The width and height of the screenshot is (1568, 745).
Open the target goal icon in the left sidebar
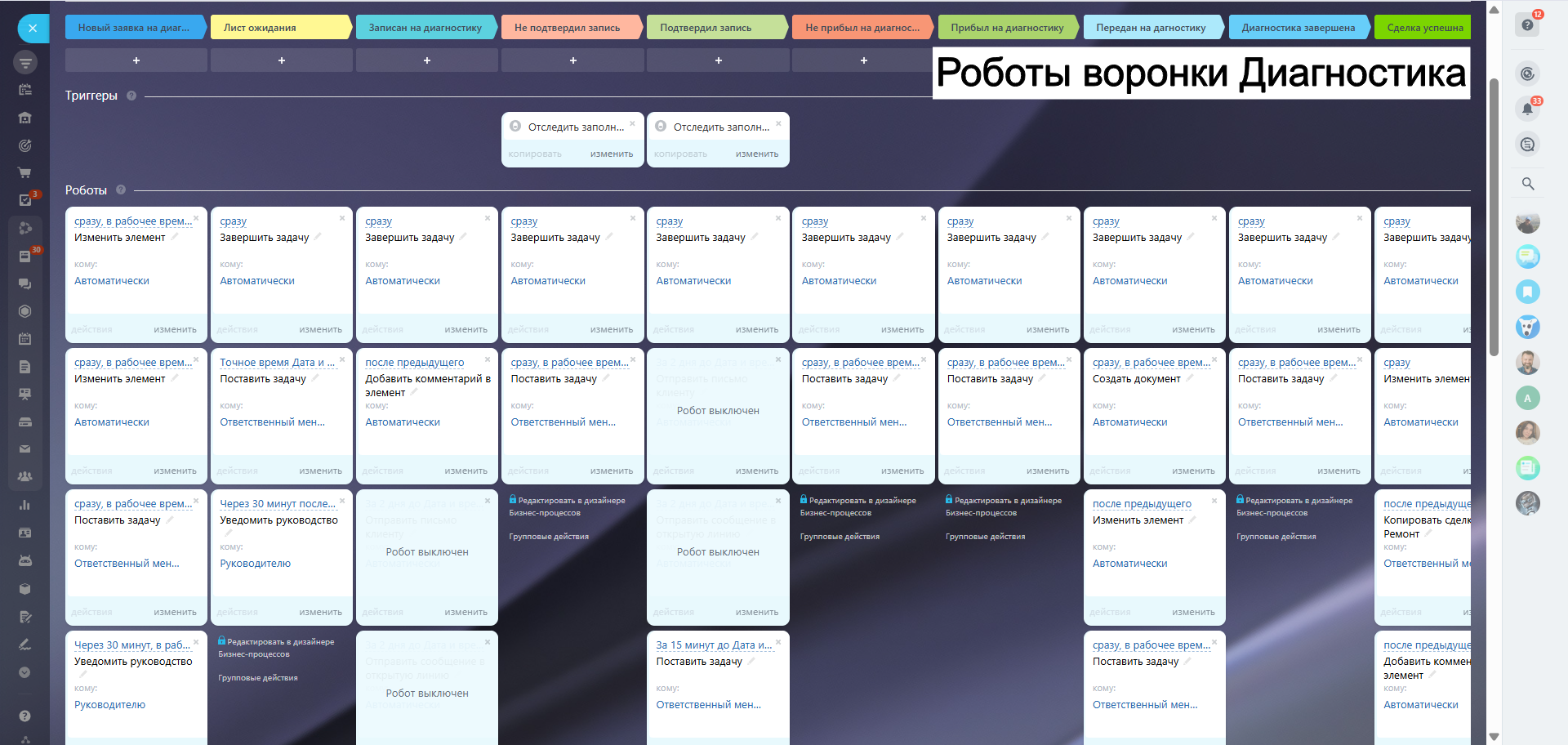pyautogui.click(x=25, y=145)
